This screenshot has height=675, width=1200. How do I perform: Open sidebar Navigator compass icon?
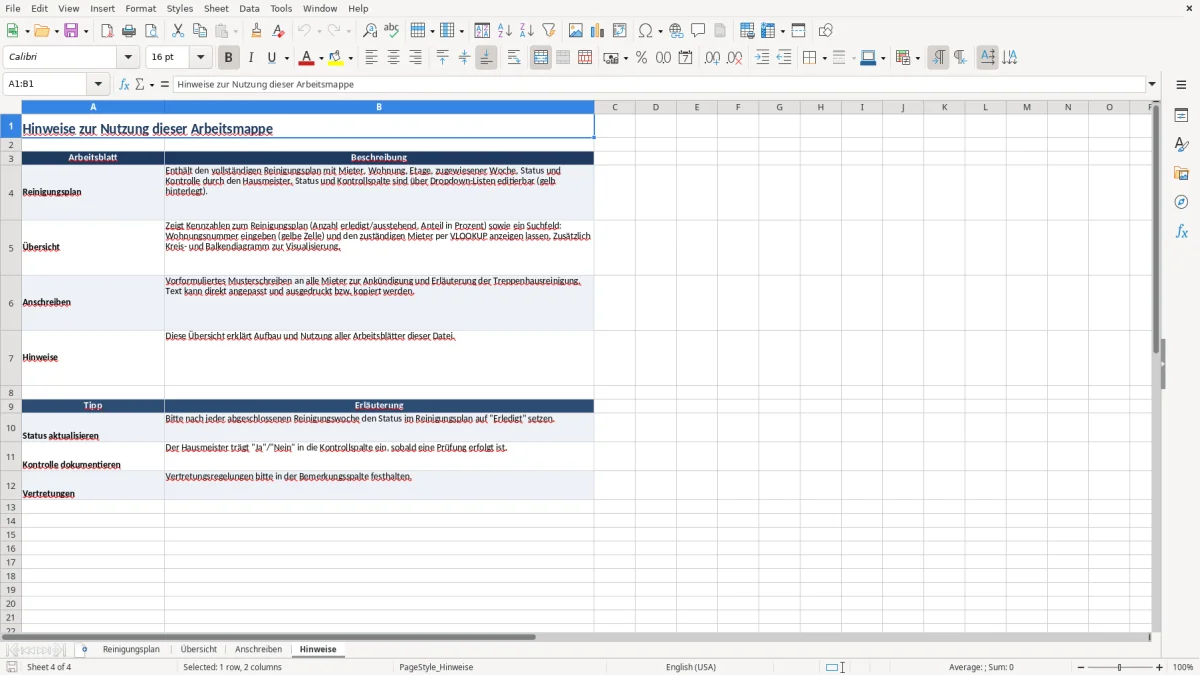pyautogui.click(x=1182, y=203)
